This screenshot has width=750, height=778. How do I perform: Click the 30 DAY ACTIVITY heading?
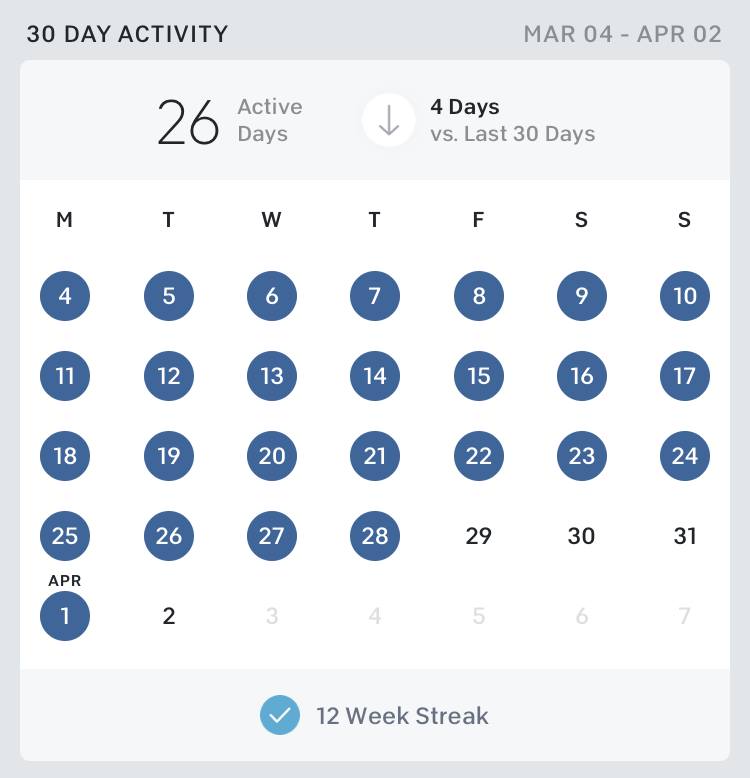127,34
